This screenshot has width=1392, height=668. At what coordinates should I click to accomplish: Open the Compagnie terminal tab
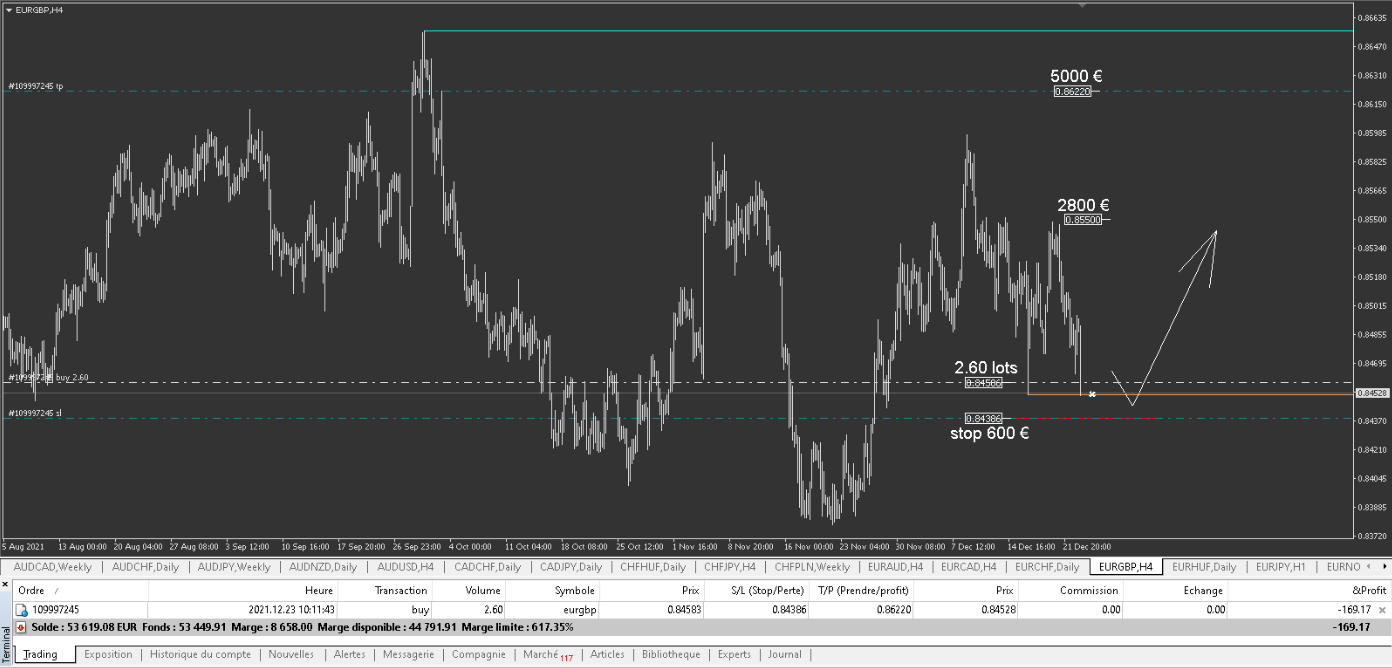[478, 655]
